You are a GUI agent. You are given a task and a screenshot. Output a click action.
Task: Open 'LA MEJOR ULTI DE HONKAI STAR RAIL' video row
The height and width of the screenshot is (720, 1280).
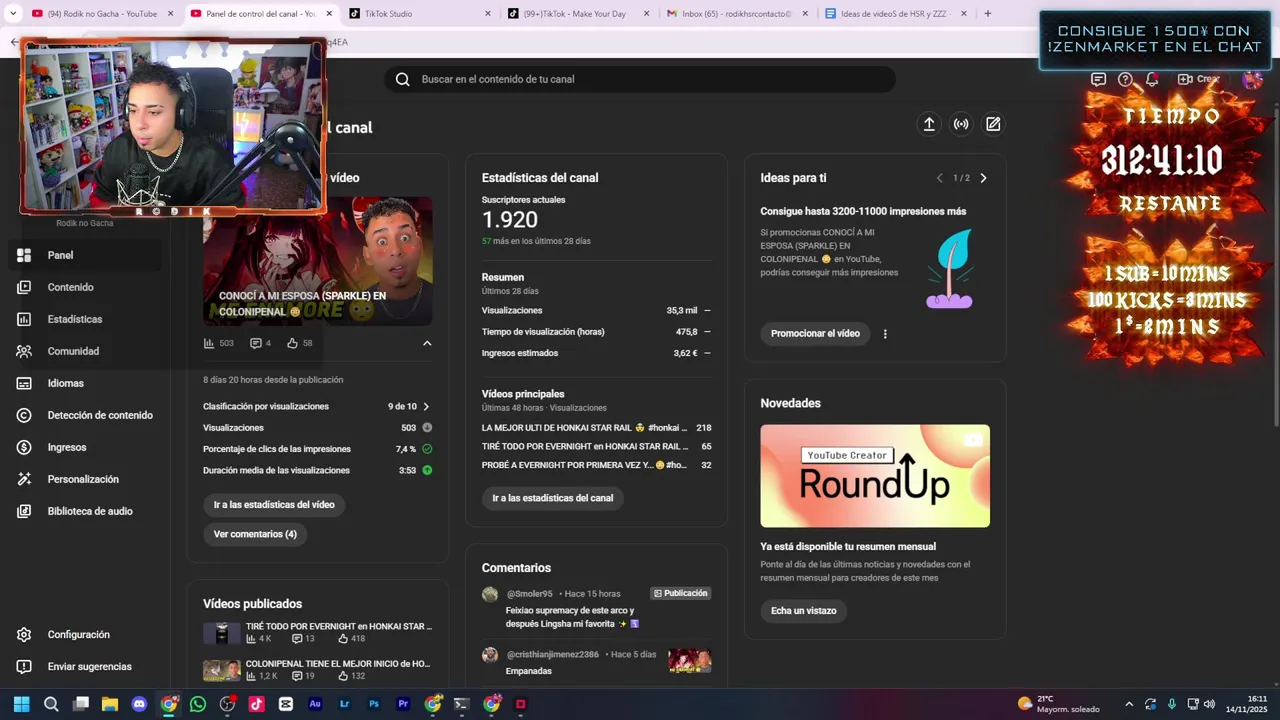[x=596, y=428]
